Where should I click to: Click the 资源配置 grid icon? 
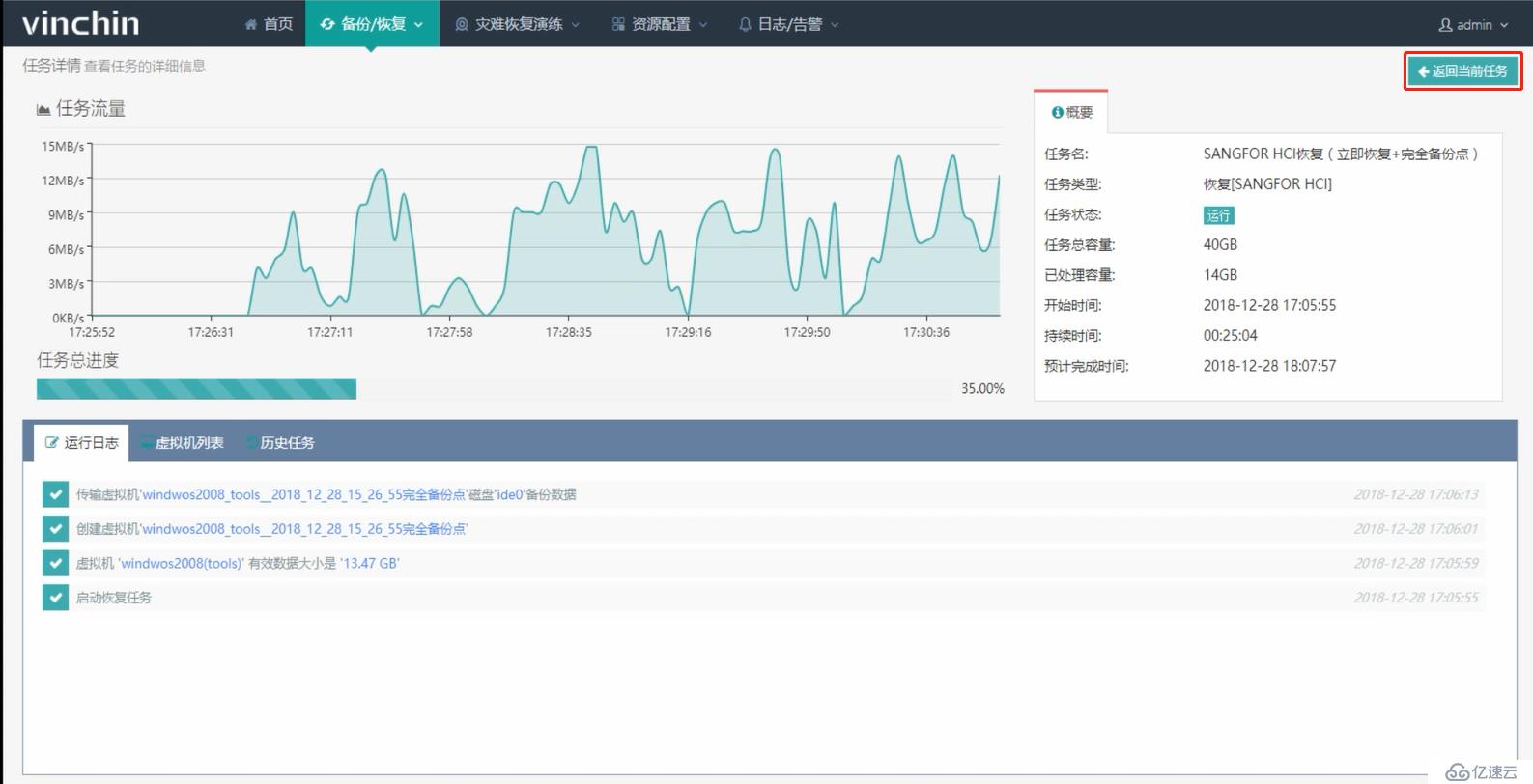[x=618, y=24]
